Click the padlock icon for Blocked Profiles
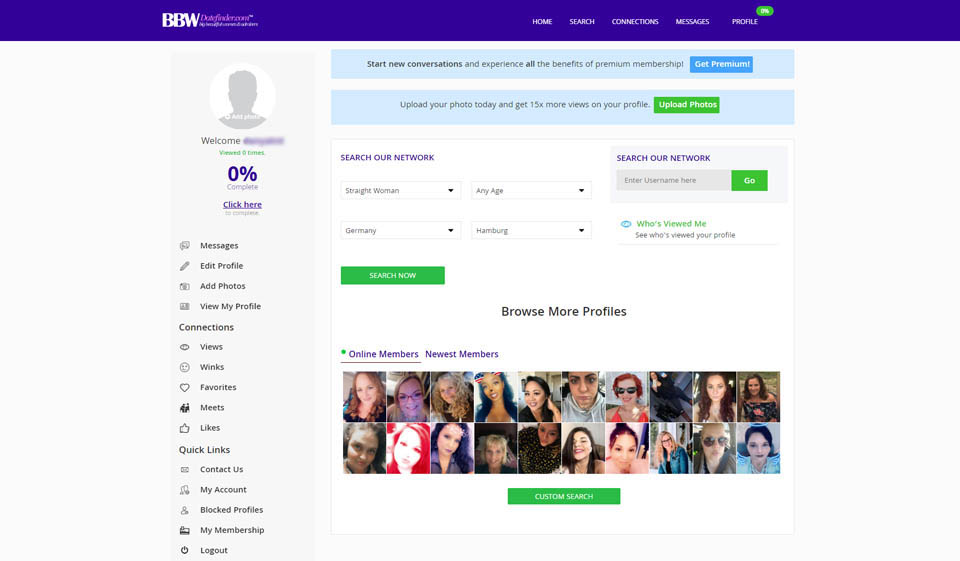This screenshot has width=960, height=561. 184,510
